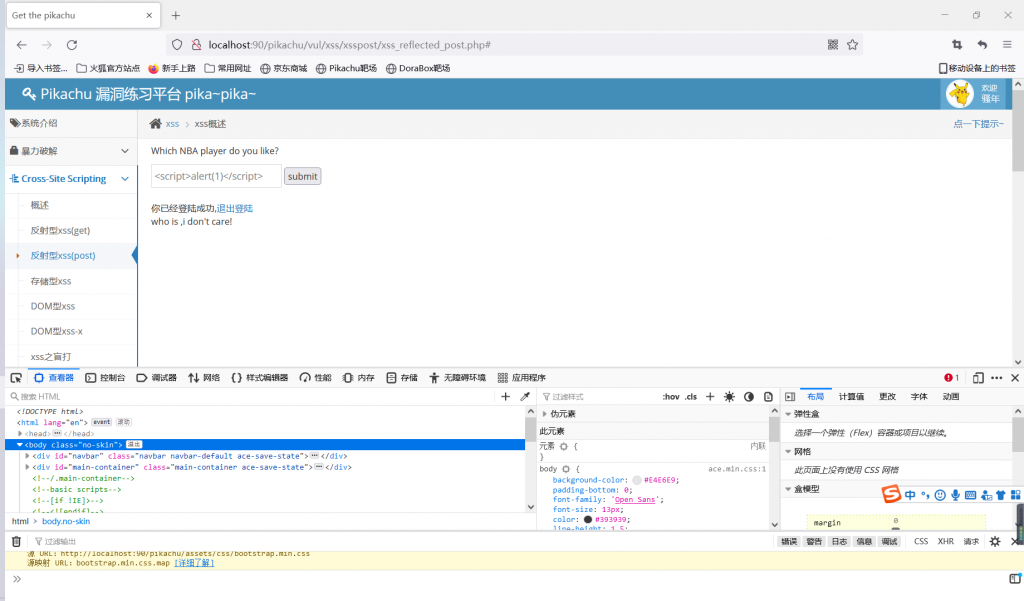Expand the main-container div node

[28, 467]
